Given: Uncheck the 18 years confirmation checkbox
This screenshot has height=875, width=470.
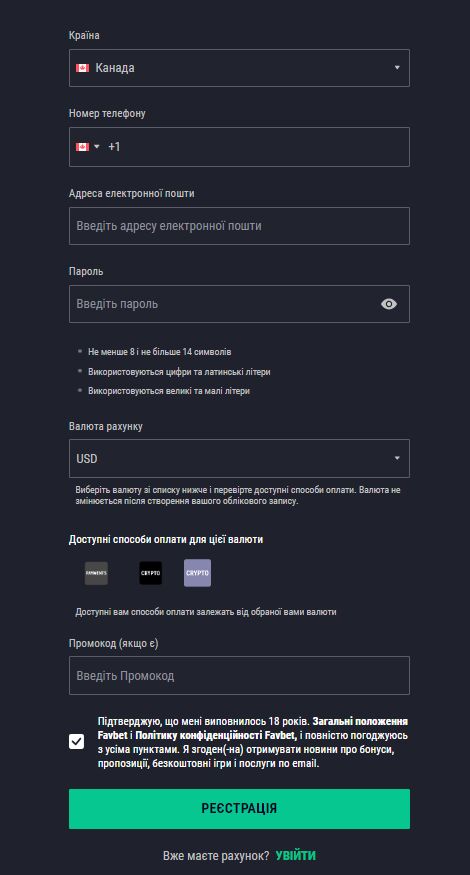Looking at the screenshot, I should click(x=76, y=742).
